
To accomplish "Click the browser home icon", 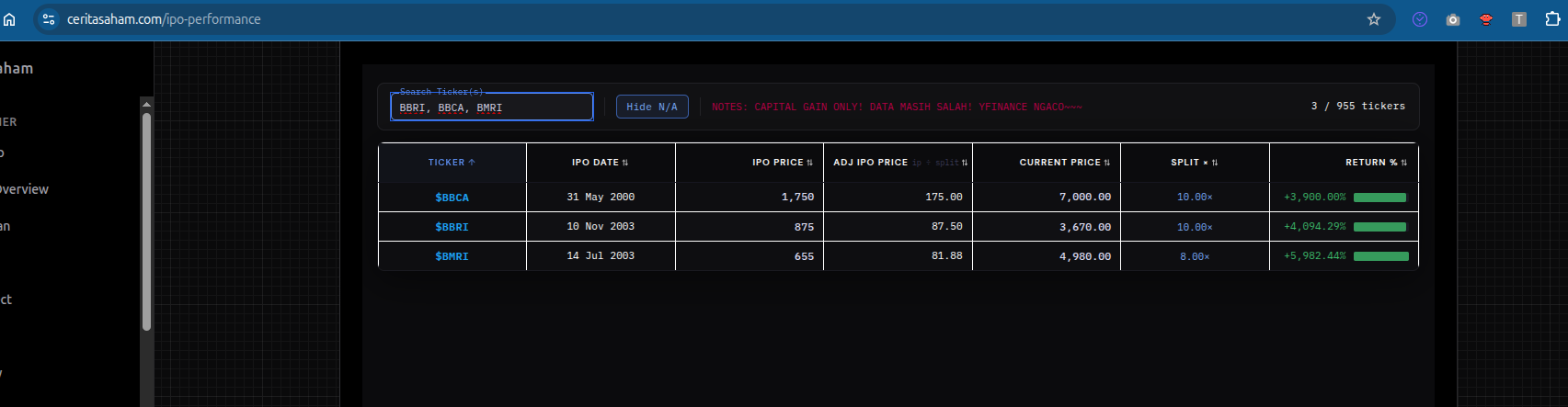I will (x=9, y=19).
